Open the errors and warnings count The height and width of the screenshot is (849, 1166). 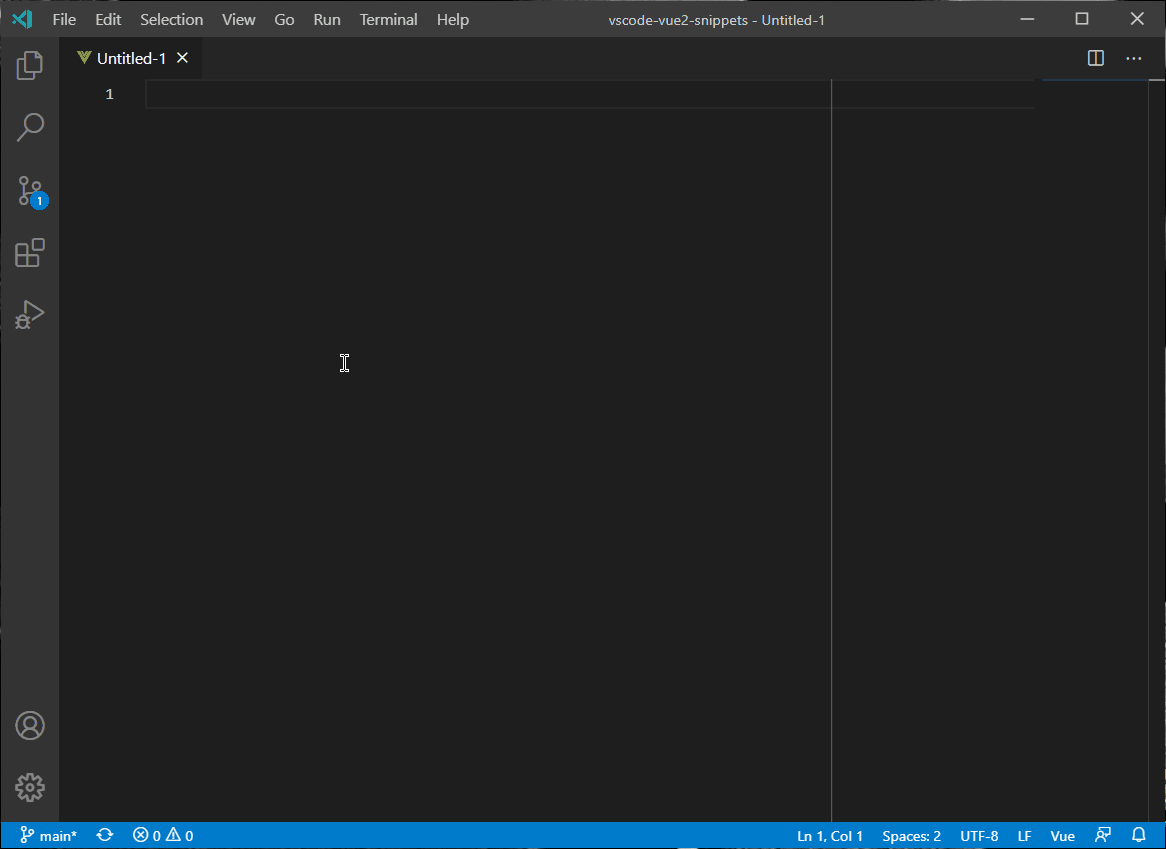[163, 836]
